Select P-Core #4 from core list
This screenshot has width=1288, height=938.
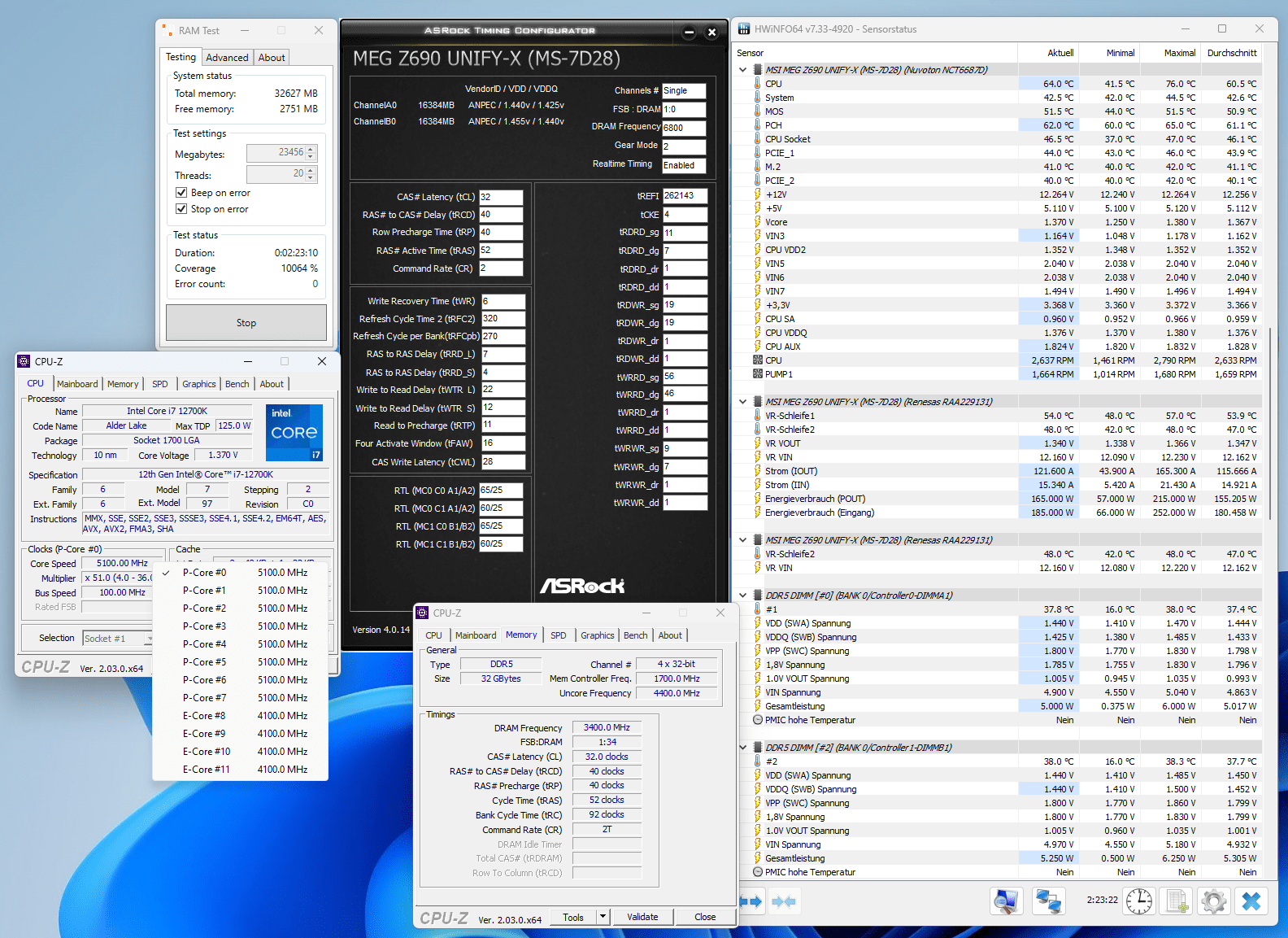point(241,644)
